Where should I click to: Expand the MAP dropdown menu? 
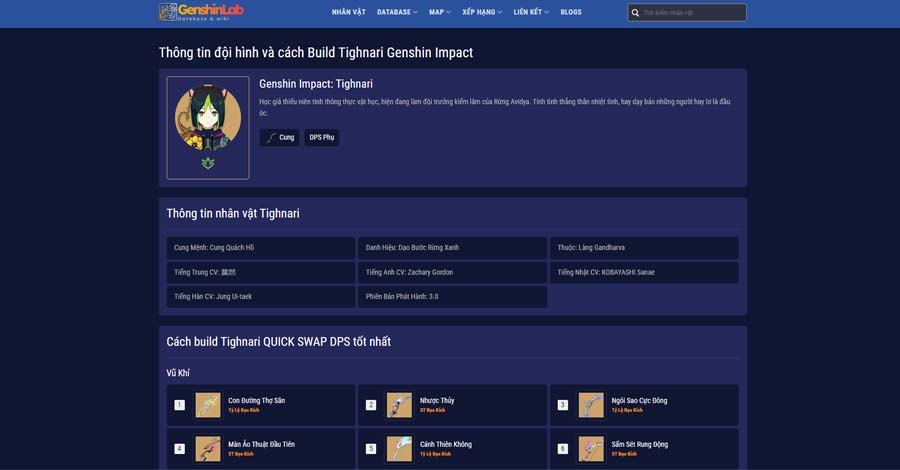click(x=440, y=12)
